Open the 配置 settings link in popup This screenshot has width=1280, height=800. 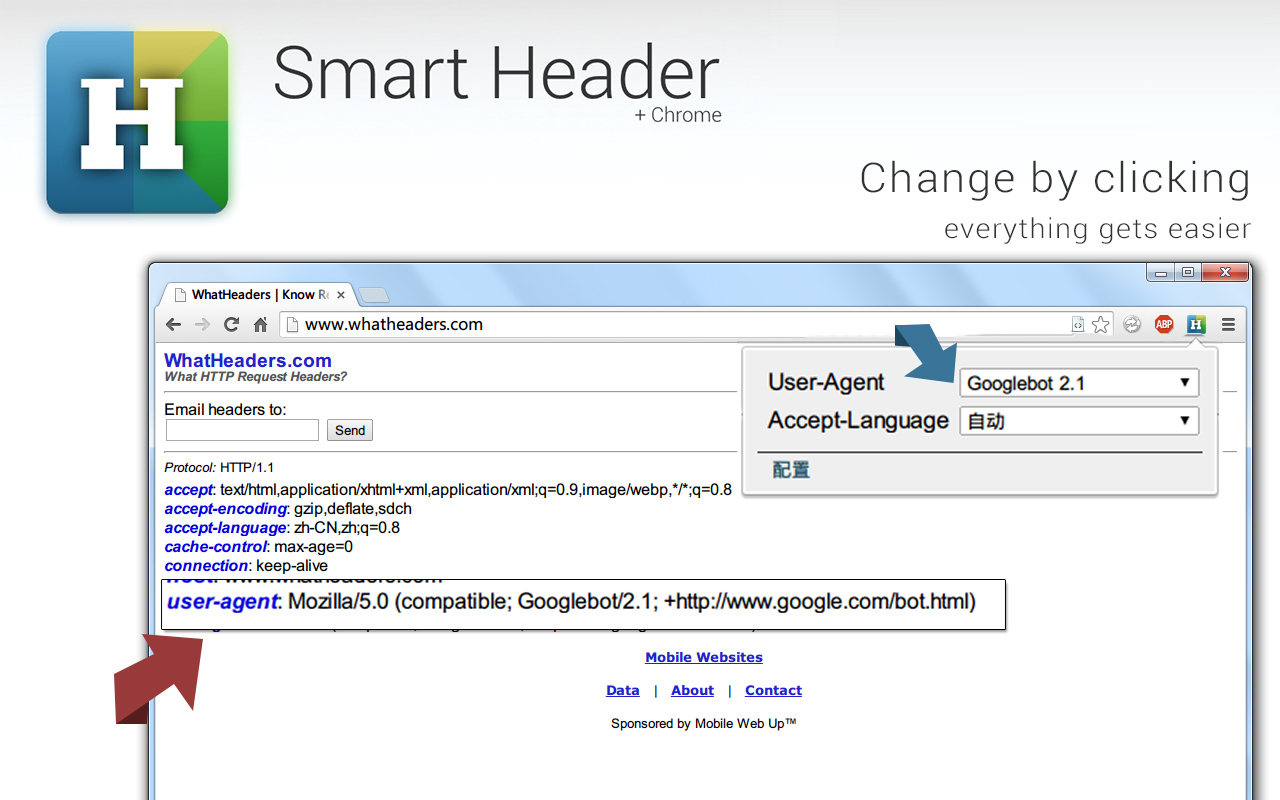[x=791, y=469]
